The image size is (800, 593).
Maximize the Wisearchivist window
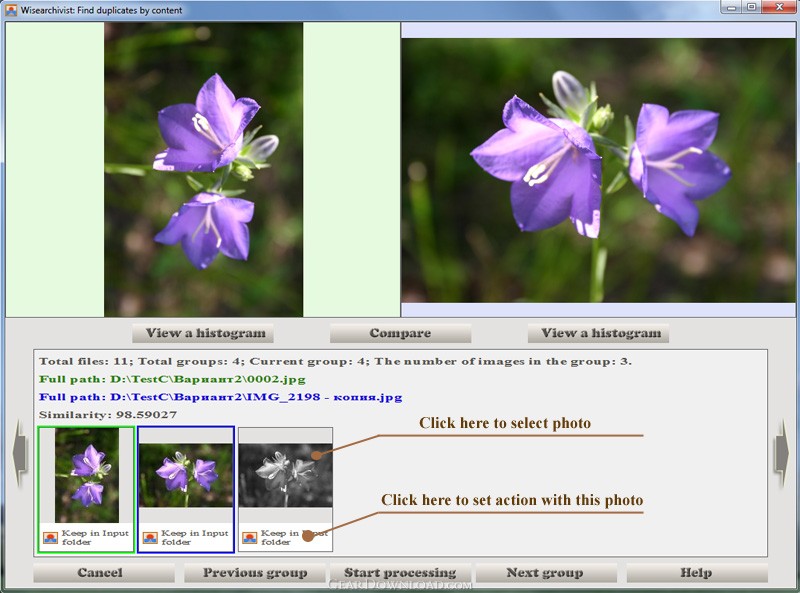pos(751,7)
